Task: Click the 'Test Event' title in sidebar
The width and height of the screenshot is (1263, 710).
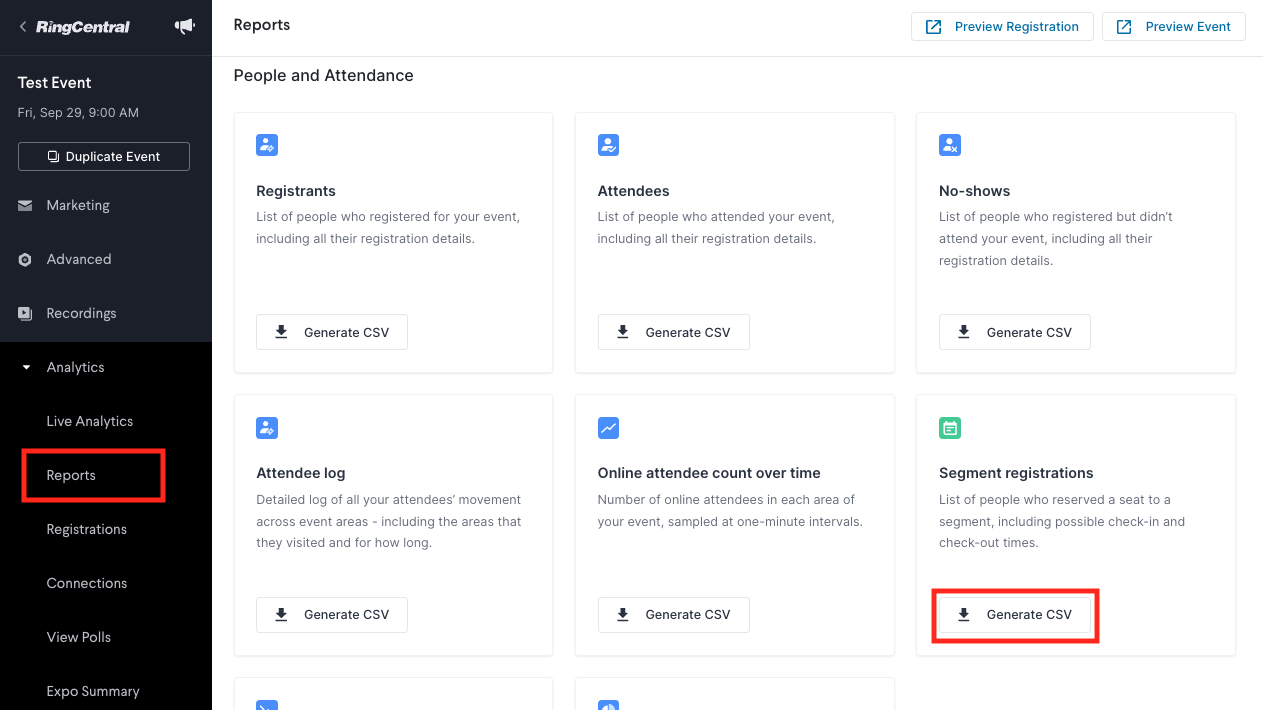Action: coord(55,83)
